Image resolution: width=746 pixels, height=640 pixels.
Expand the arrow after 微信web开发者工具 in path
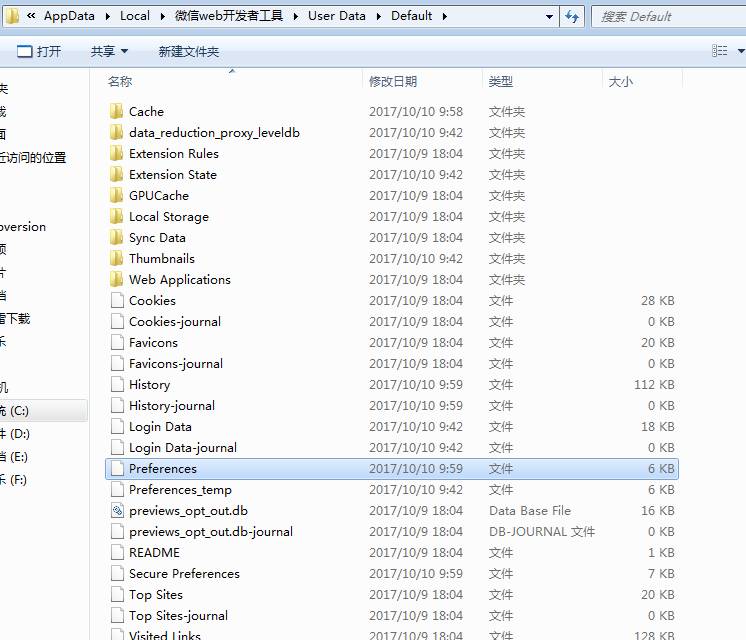click(x=295, y=17)
